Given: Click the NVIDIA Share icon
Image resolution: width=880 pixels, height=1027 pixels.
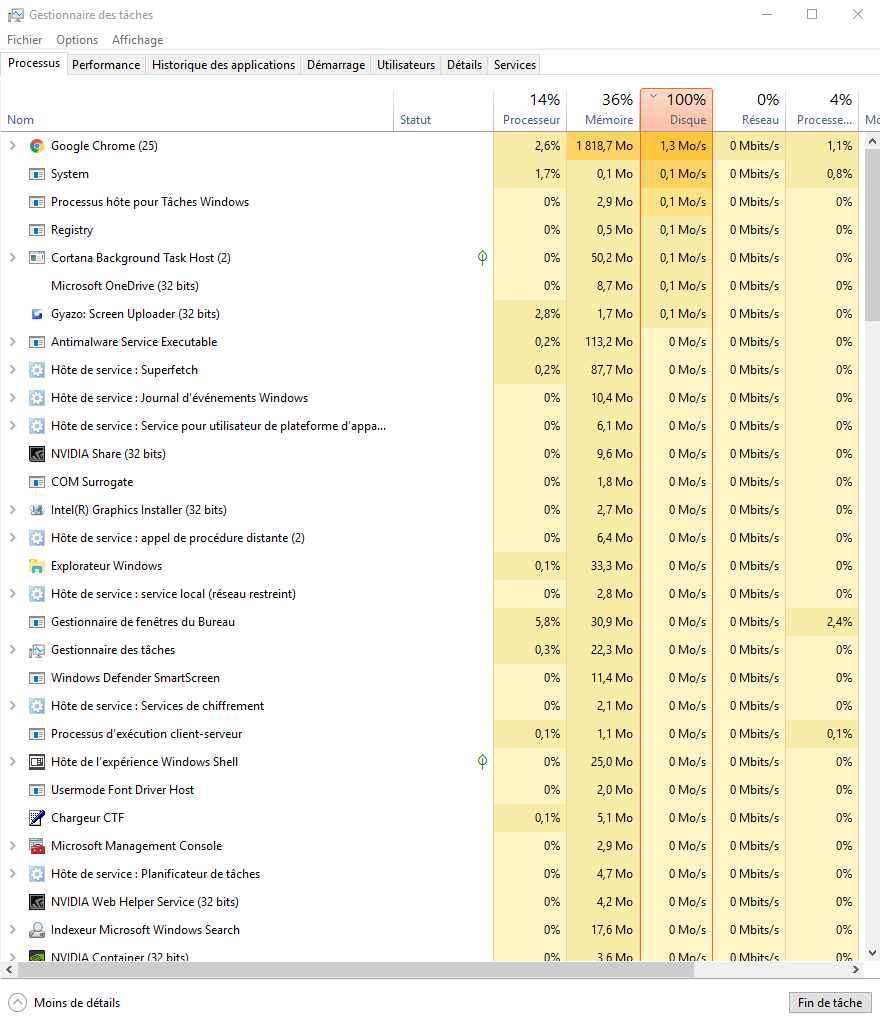Looking at the screenshot, I should (x=37, y=454).
